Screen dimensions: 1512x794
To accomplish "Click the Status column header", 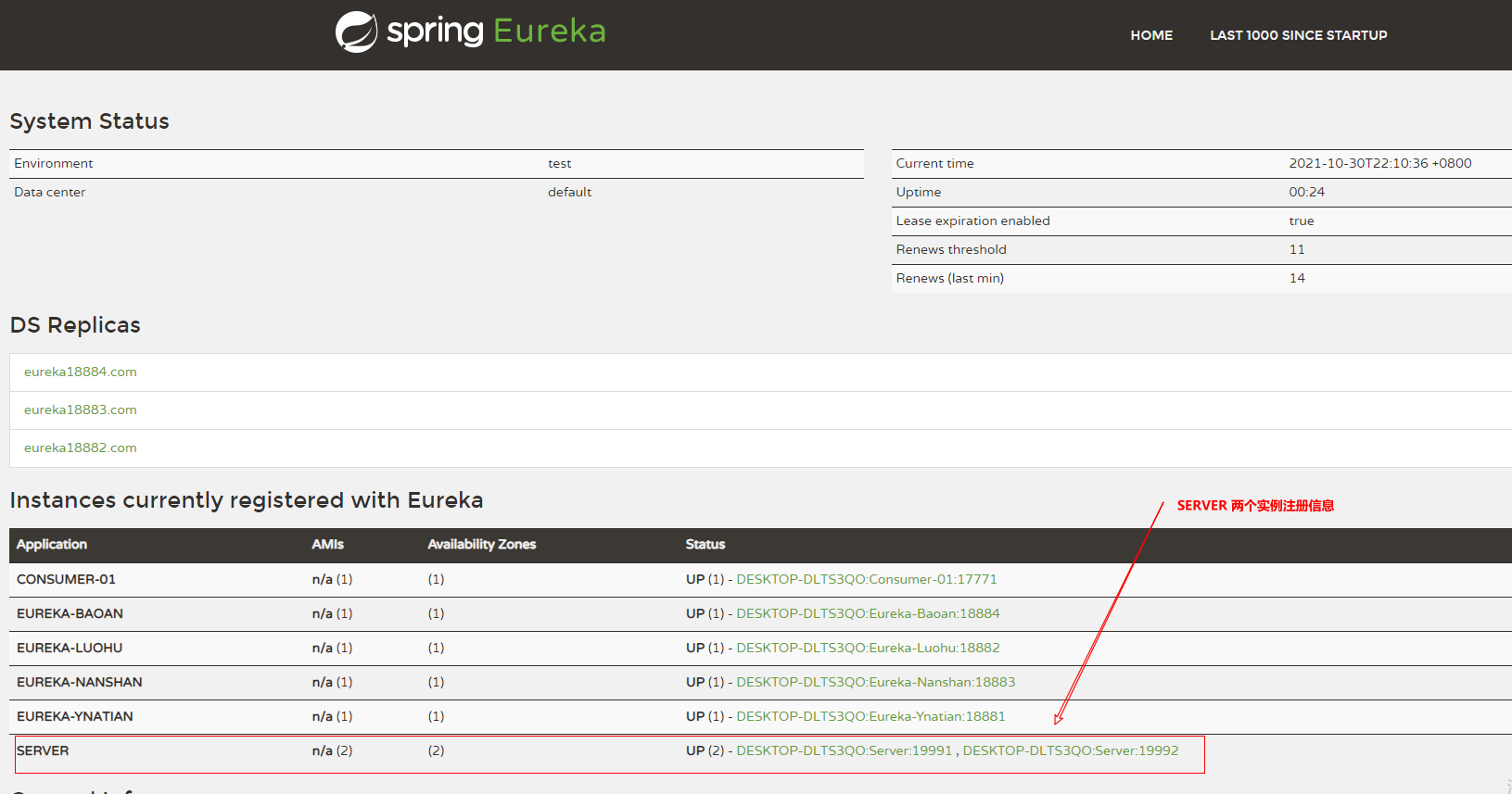I will pyautogui.click(x=705, y=545).
